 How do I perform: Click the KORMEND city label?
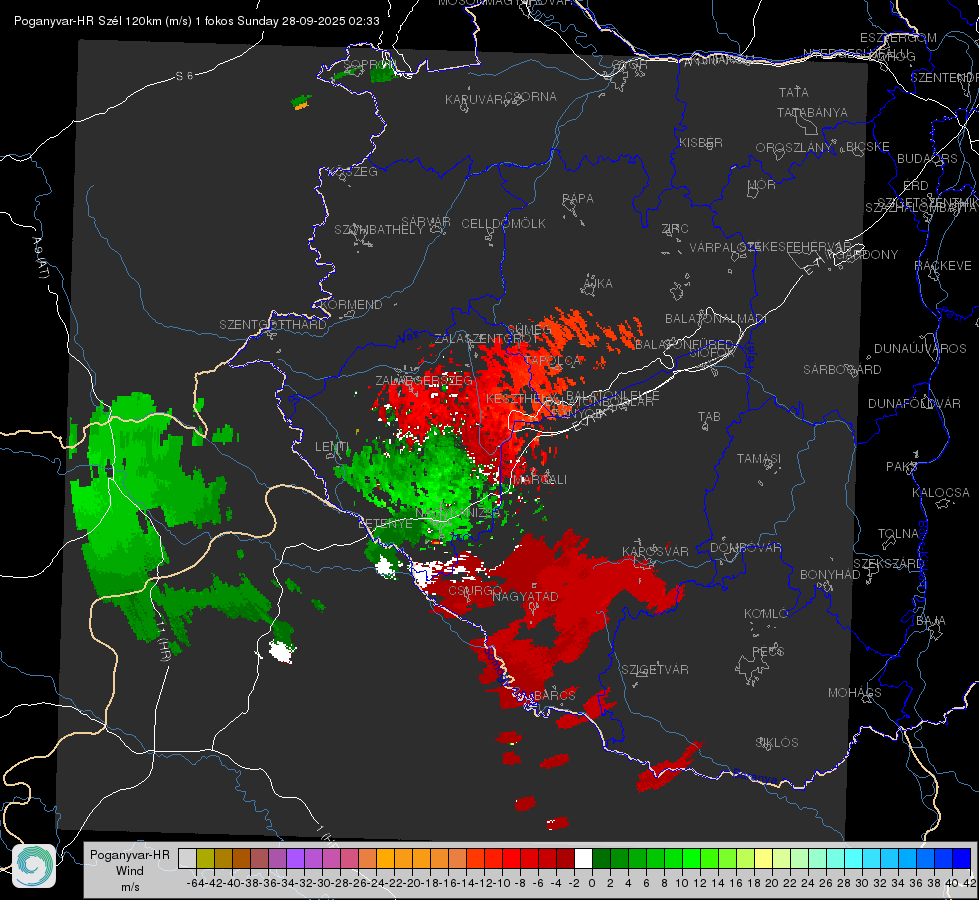[x=351, y=305]
